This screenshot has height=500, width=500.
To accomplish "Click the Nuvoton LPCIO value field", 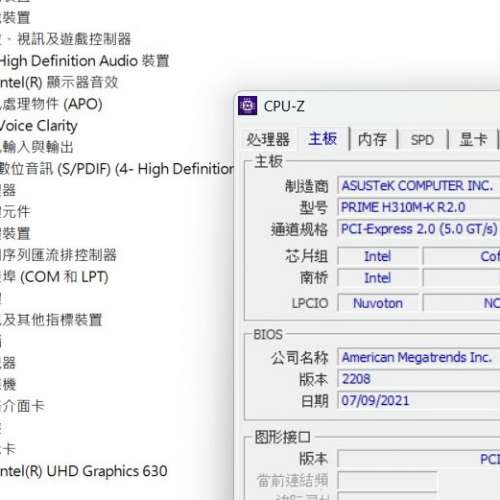I will coord(378,303).
